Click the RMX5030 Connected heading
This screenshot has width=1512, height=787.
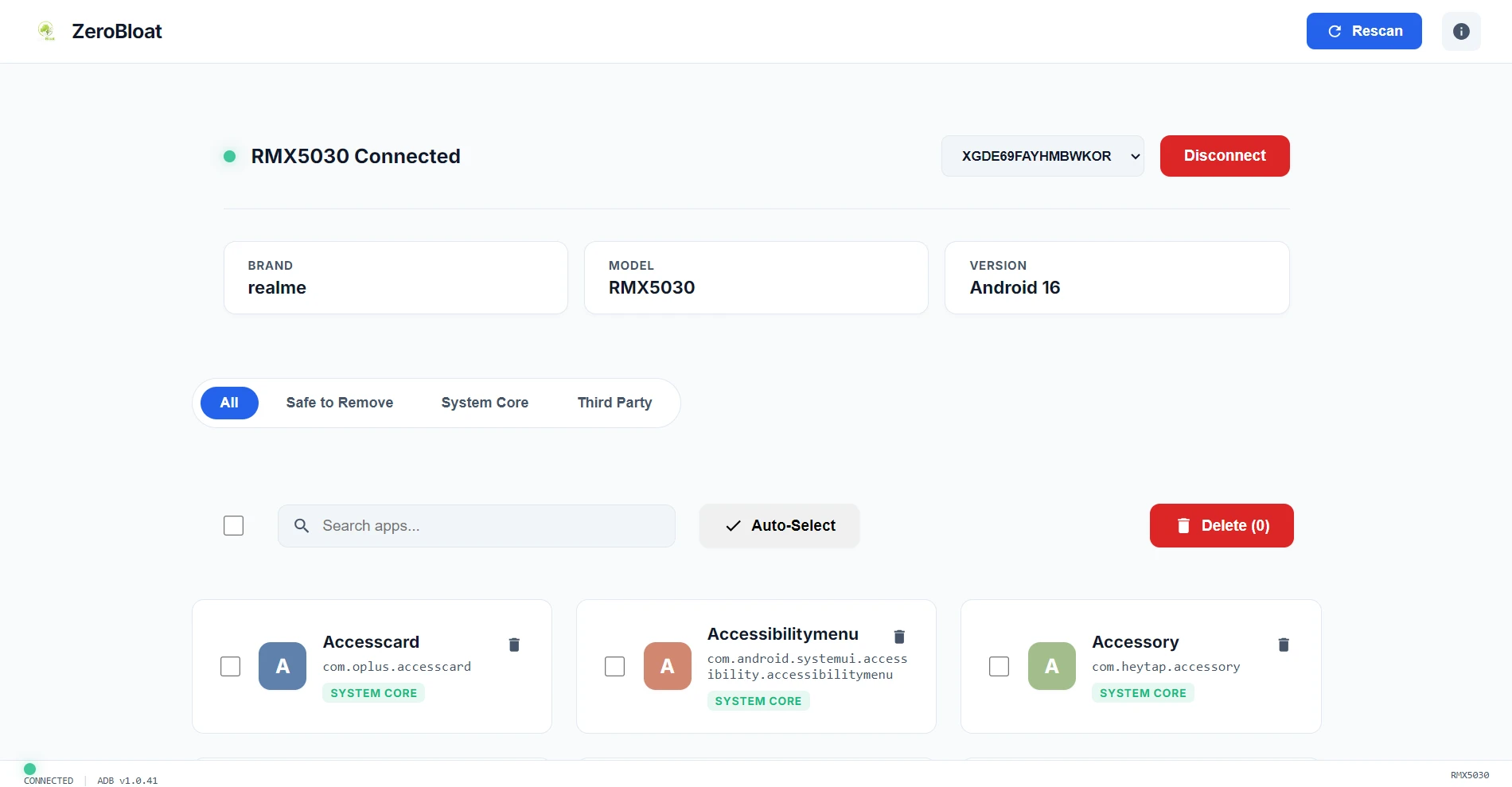pyautogui.click(x=356, y=156)
